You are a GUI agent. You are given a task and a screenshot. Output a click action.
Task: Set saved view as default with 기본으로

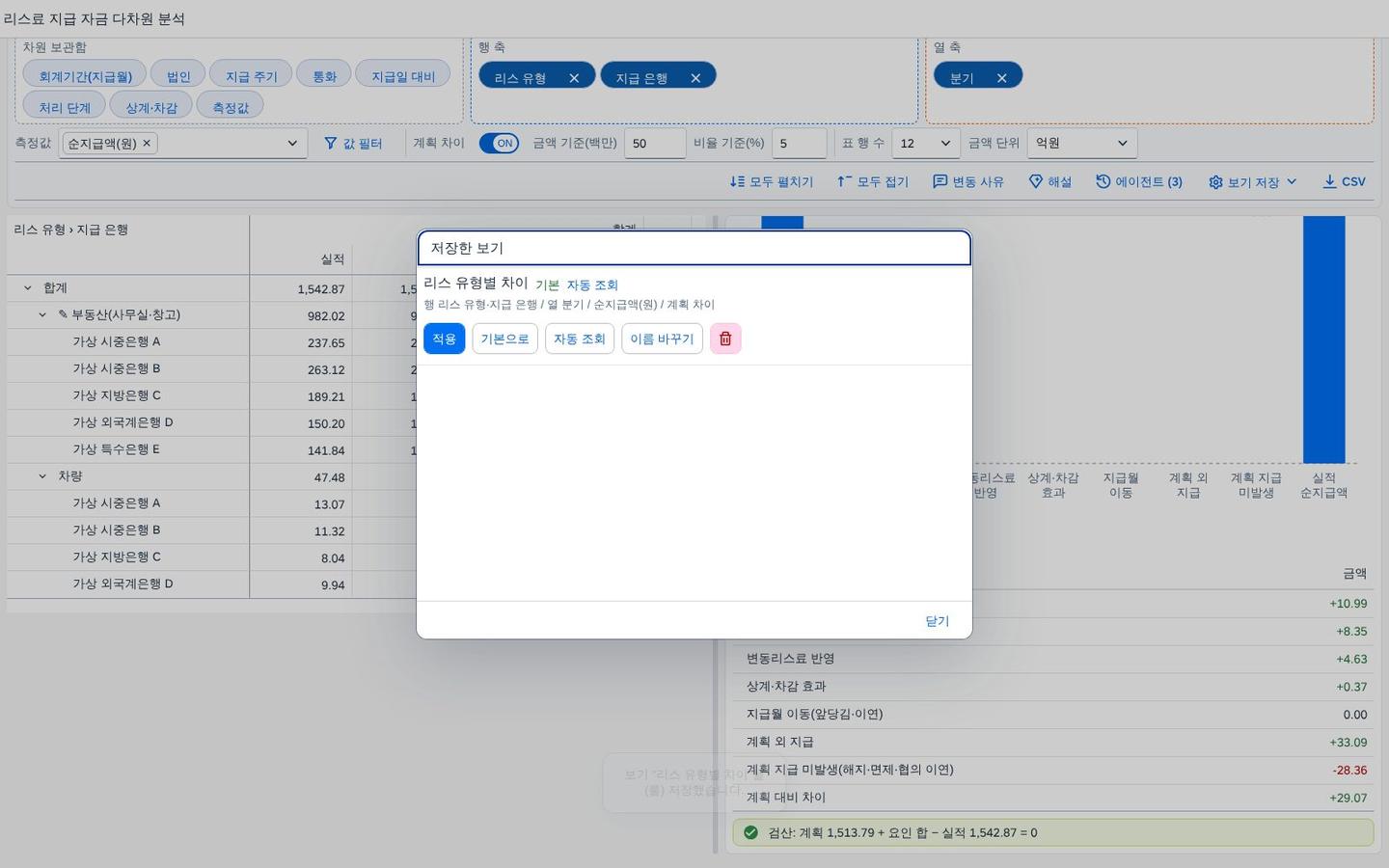coord(504,339)
